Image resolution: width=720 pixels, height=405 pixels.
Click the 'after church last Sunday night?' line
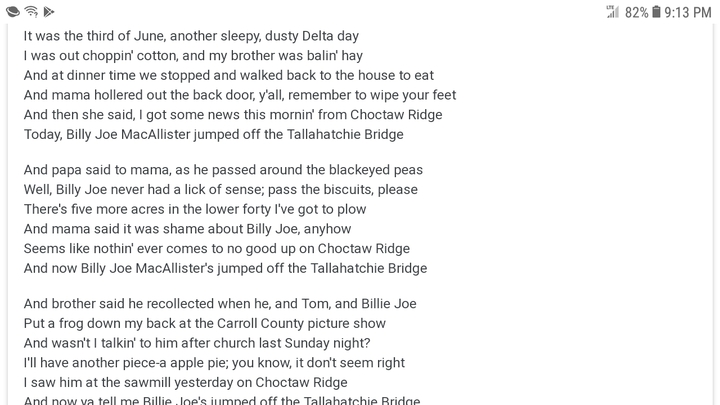tap(197, 343)
